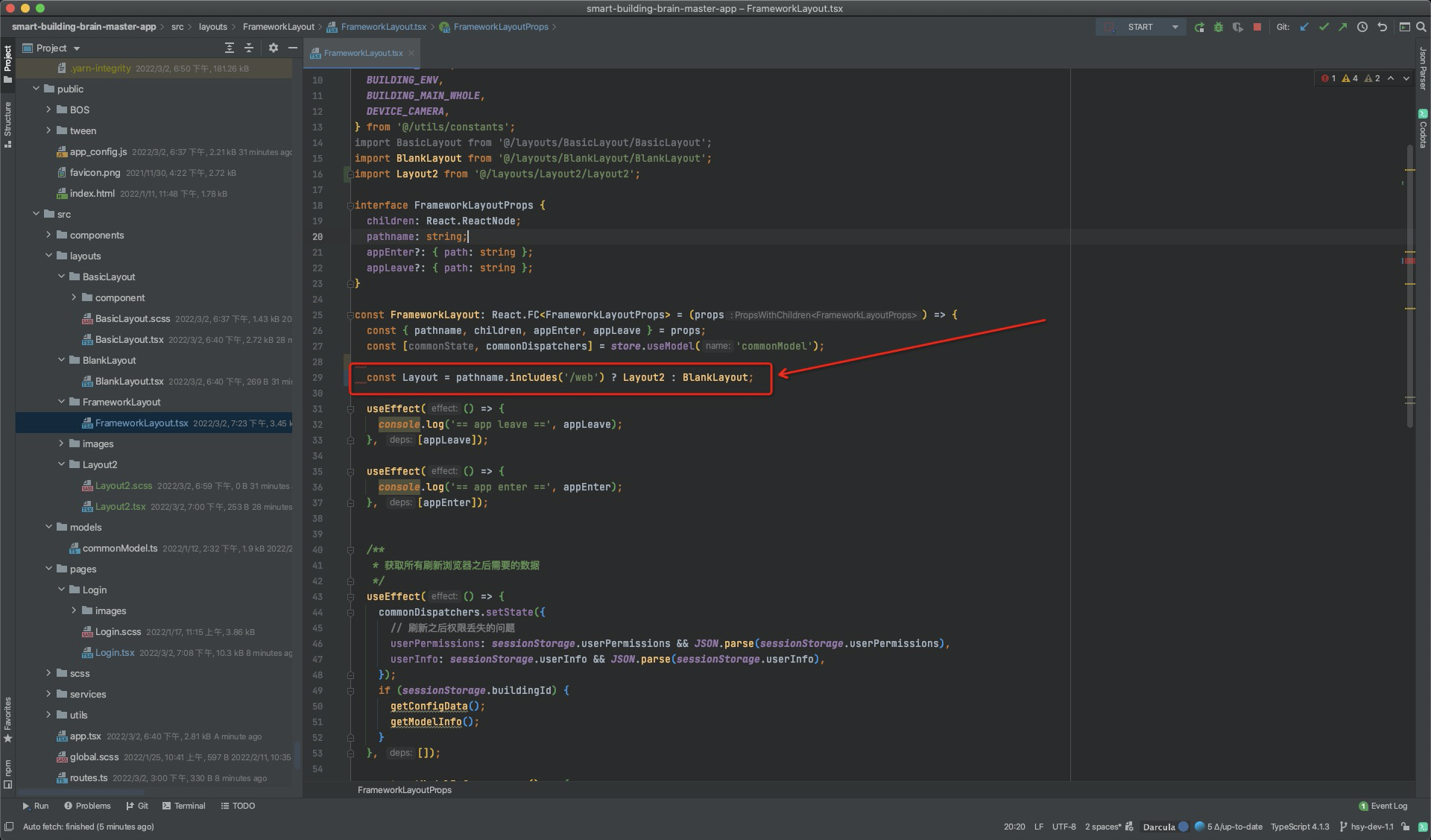Image resolution: width=1431 pixels, height=840 pixels.
Task: Click the Git update project arrow
Action: [x=1304, y=27]
